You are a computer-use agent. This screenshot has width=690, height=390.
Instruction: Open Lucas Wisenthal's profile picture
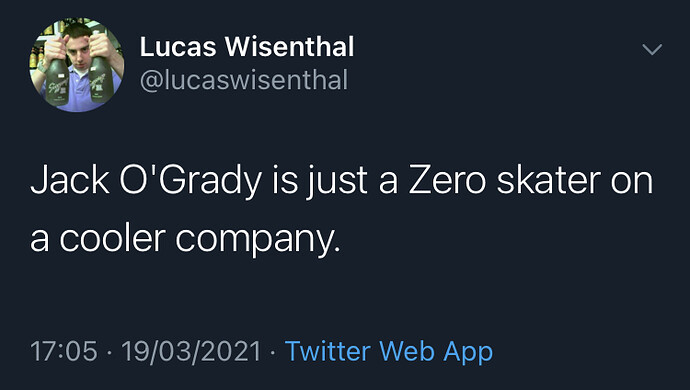77,65
